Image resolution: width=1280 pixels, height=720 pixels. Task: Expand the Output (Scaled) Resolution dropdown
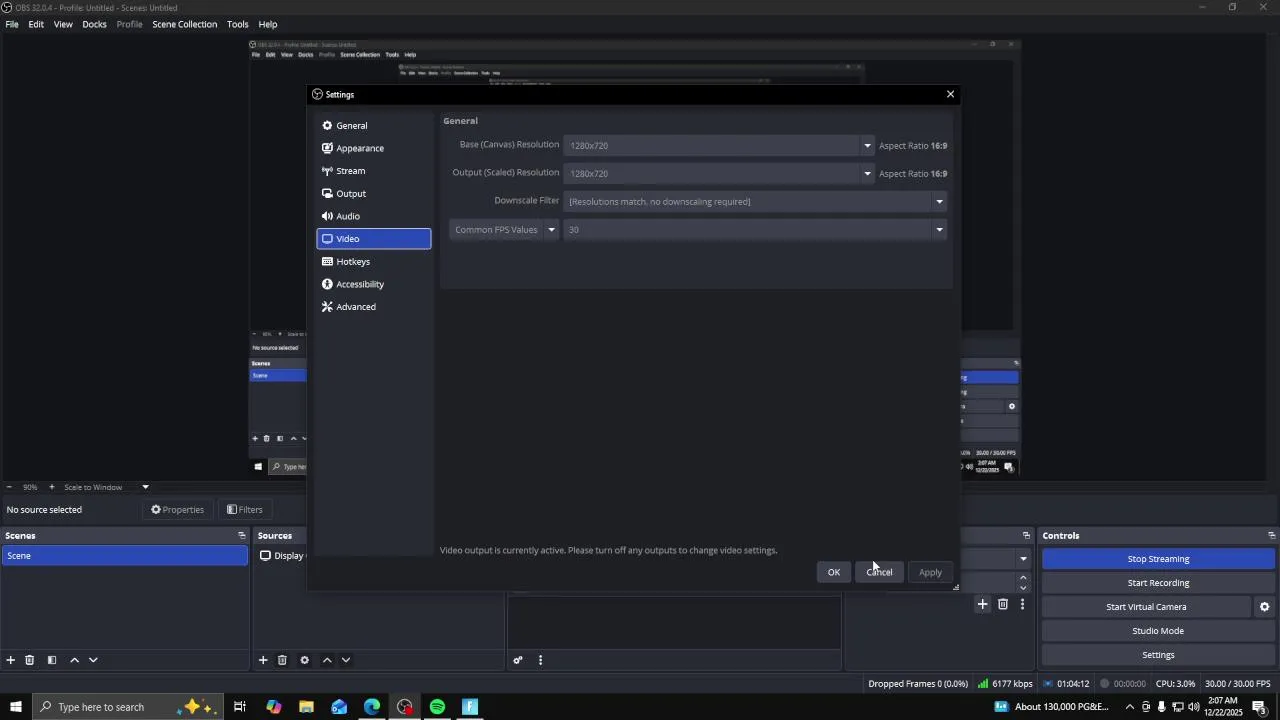pyautogui.click(x=867, y=174)
